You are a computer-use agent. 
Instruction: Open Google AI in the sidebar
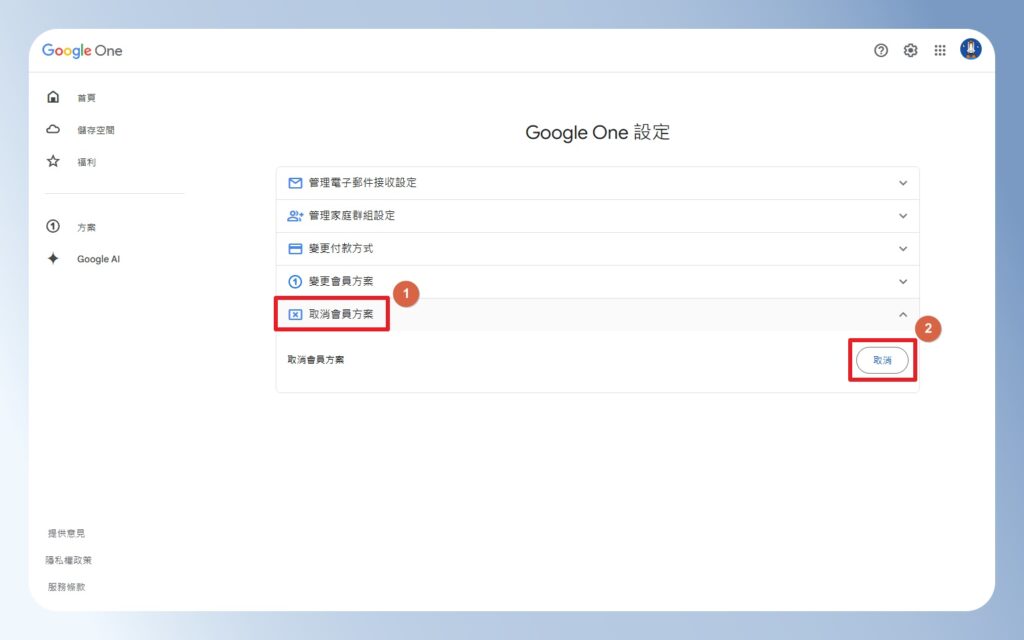pos(99,259)
